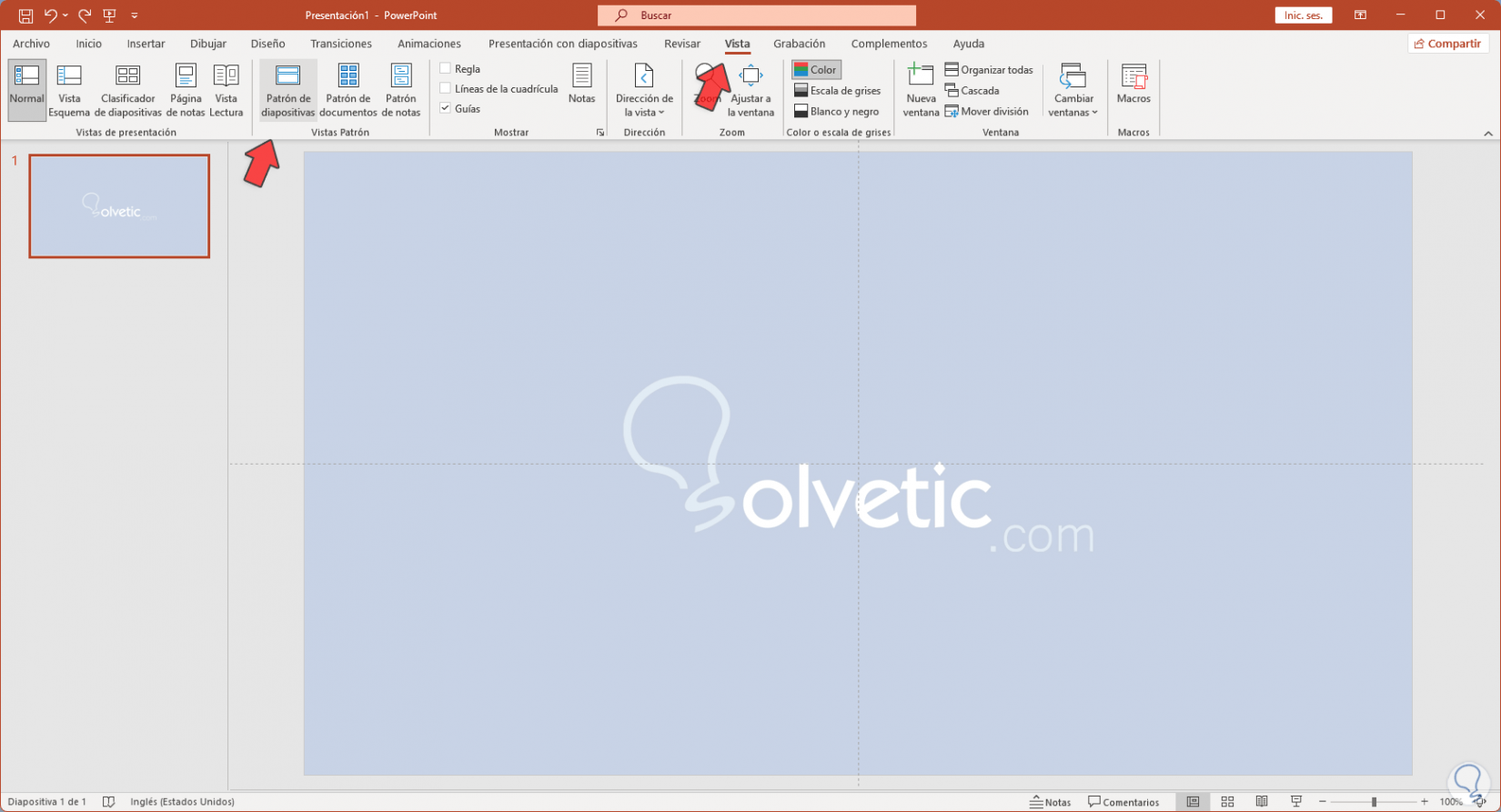Screen dimensions: 1501x812
Task: Click the Compartir button
Action: coord(1448,44)
